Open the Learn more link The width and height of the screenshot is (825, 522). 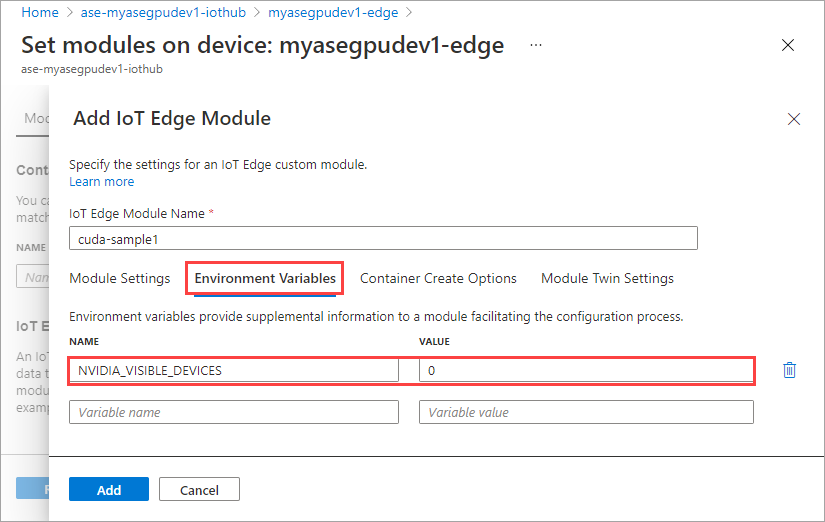coord(102,182)
